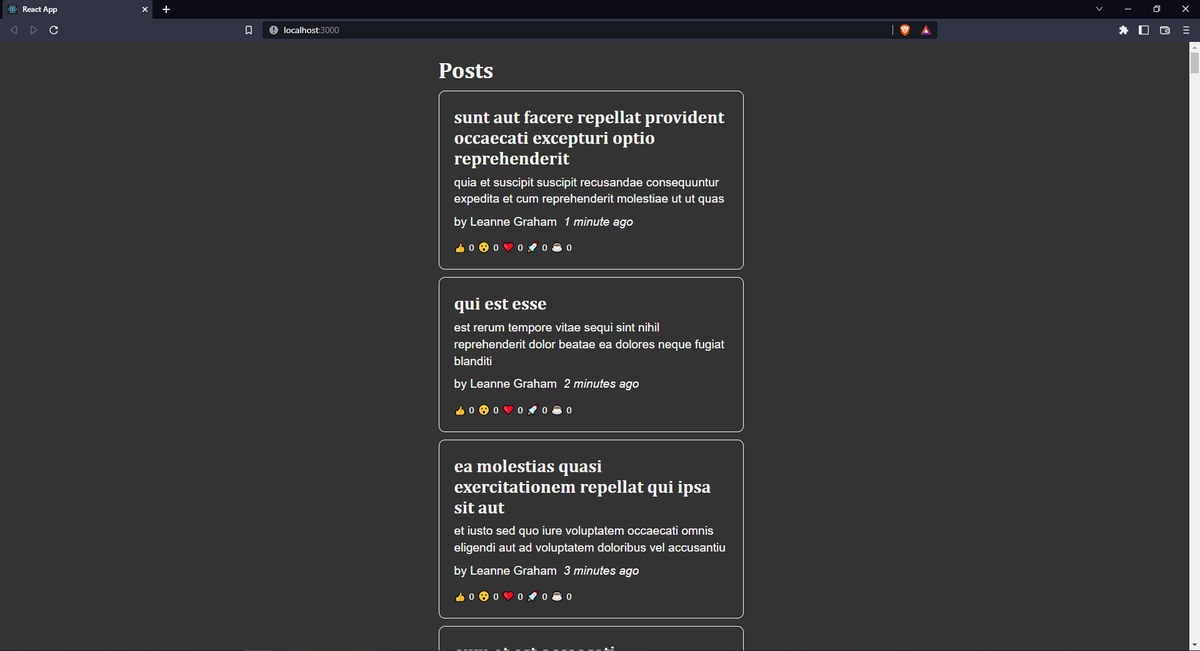Open the browser extensions puzzle icon
The width and height of the screenshot is (1200, 651).
click(1124, 30)
